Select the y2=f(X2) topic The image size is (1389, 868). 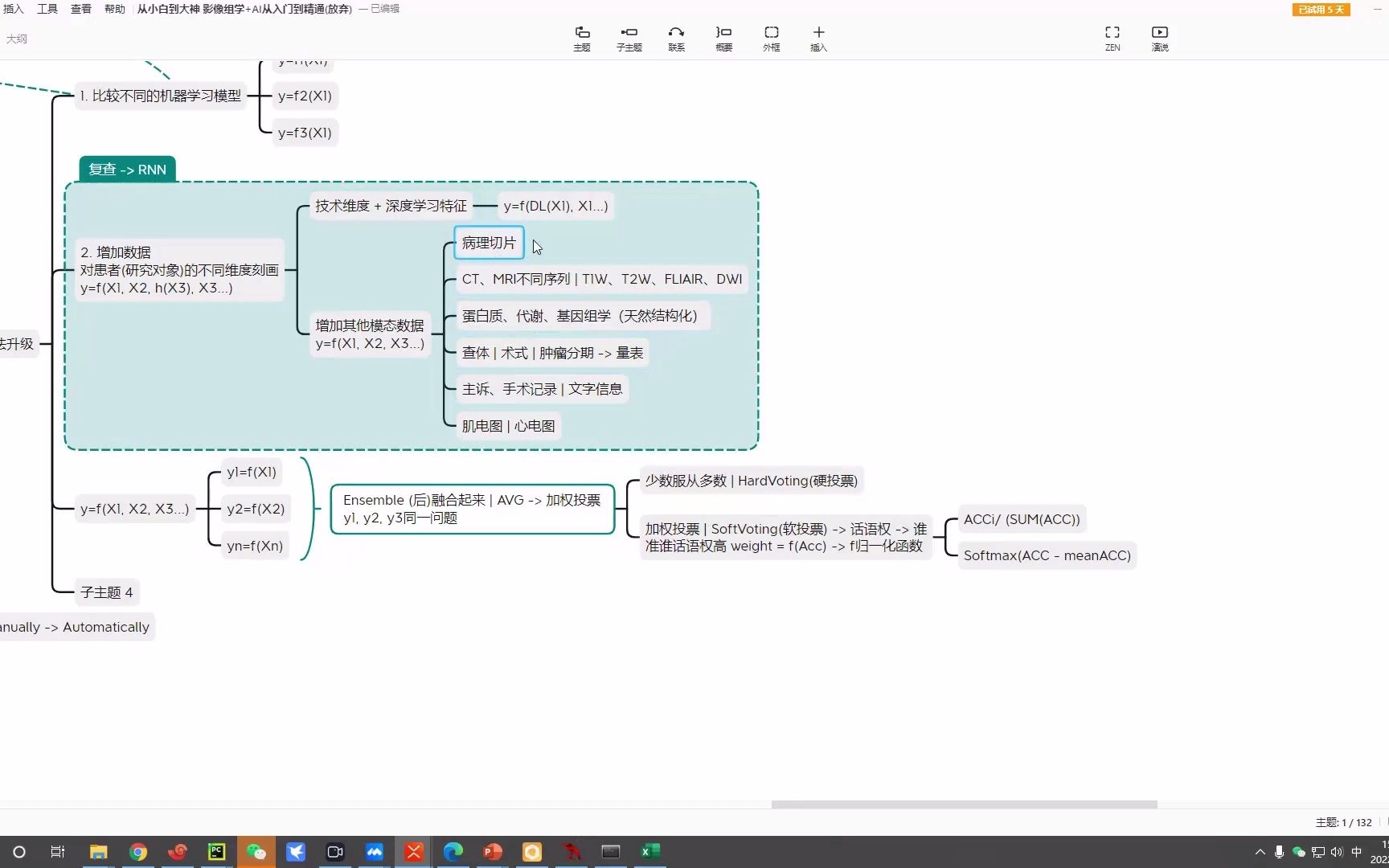tap(256, 509)
